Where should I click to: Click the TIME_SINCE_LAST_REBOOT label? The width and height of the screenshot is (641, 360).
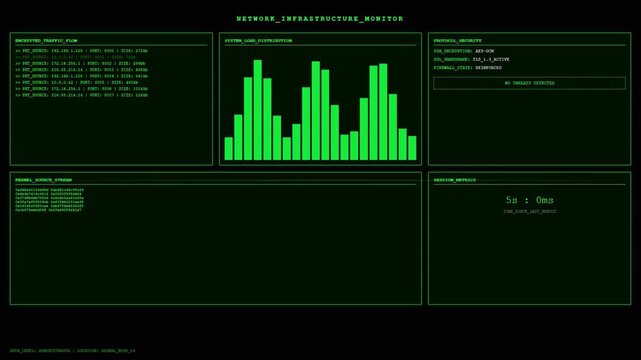529,212
